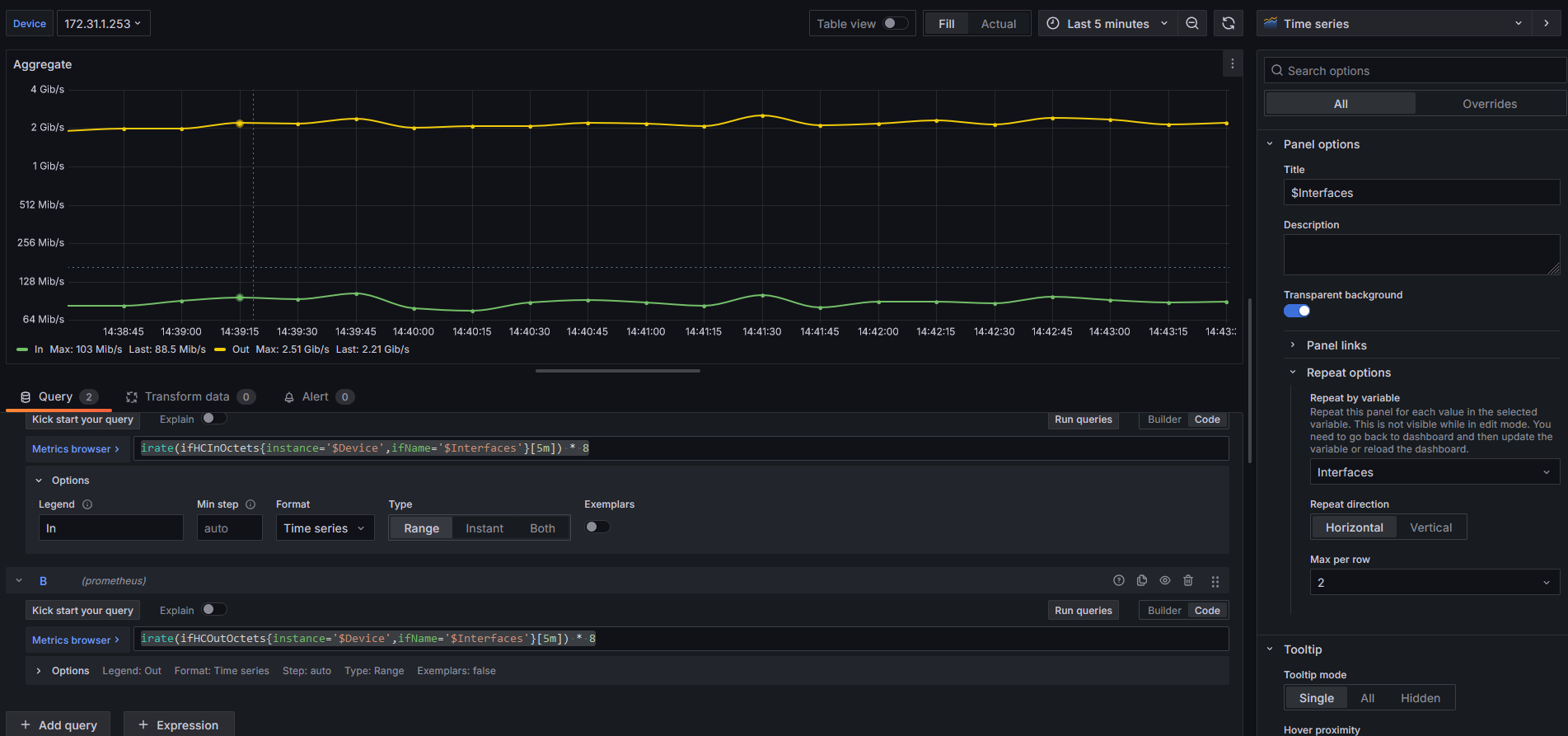This screenshot has width=1568, height=736.
Task: Click the yellow Out legend color marker
Action: pos(220,349)
